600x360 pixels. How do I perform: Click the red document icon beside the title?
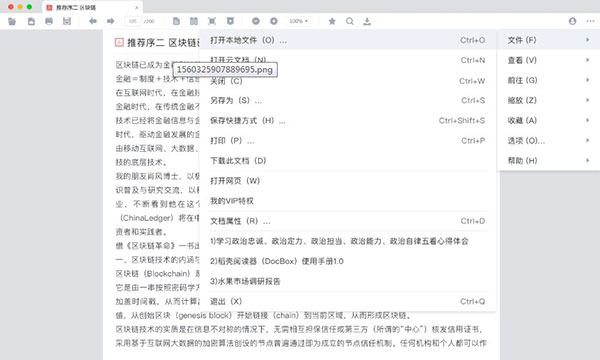(119, 42)
